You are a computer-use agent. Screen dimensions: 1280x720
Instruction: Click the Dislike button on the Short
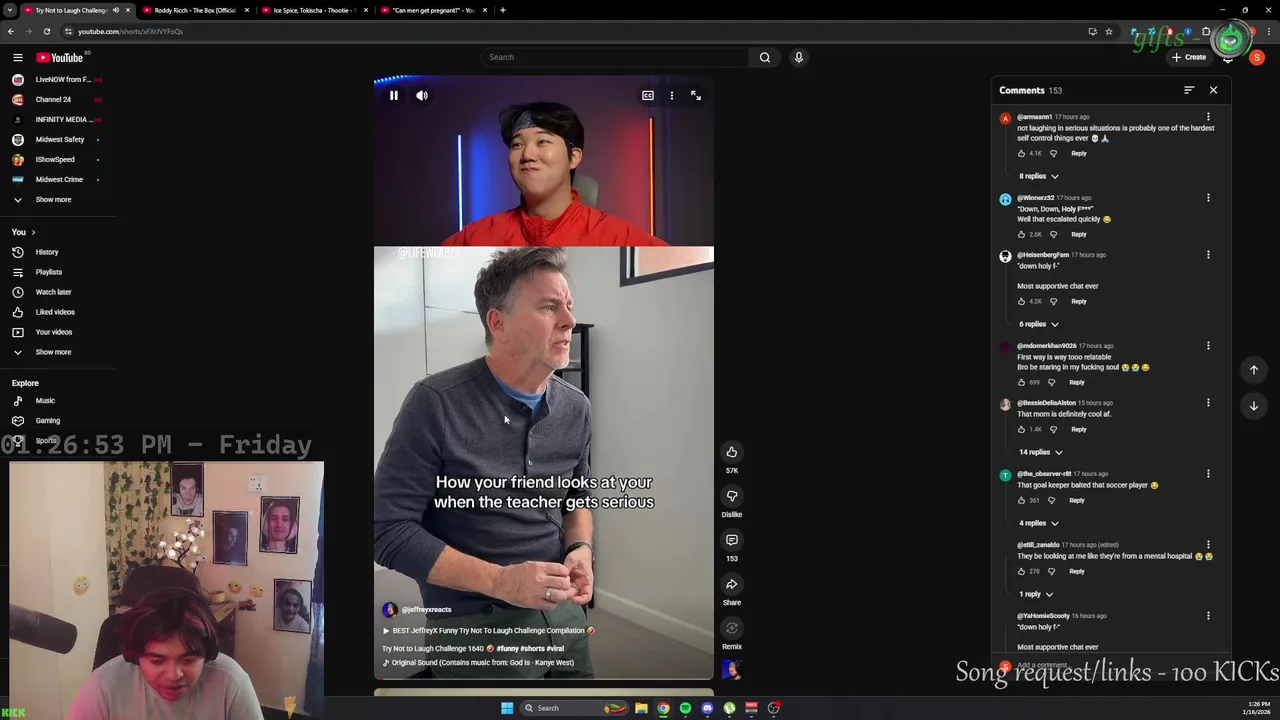pos(732,496)
